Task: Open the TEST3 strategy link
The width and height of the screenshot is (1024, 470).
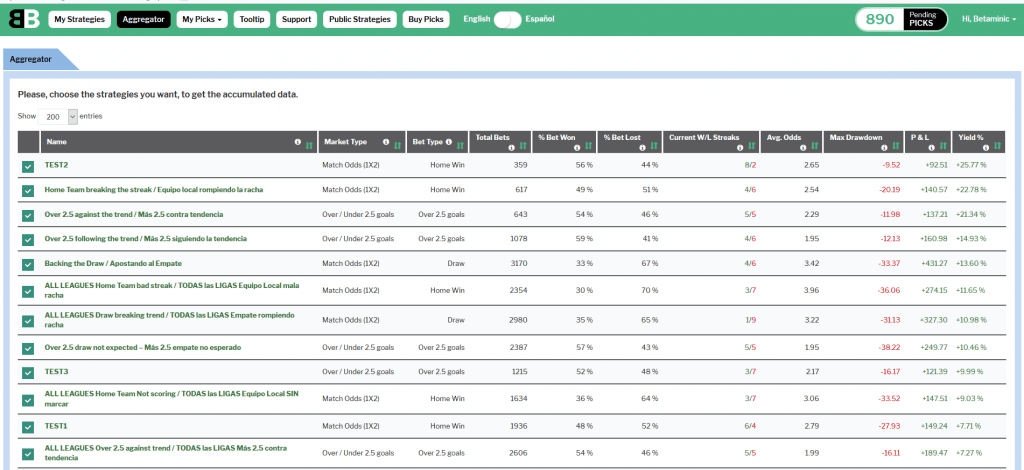Action: pyautogui.click(x=56, y=371)
